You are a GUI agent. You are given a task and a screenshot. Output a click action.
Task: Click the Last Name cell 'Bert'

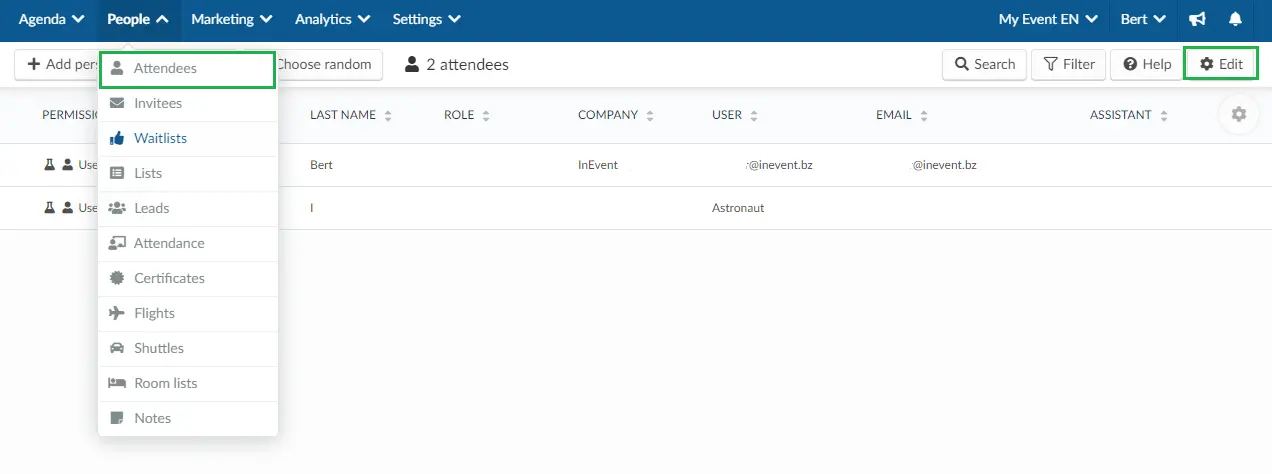[321, 165]
